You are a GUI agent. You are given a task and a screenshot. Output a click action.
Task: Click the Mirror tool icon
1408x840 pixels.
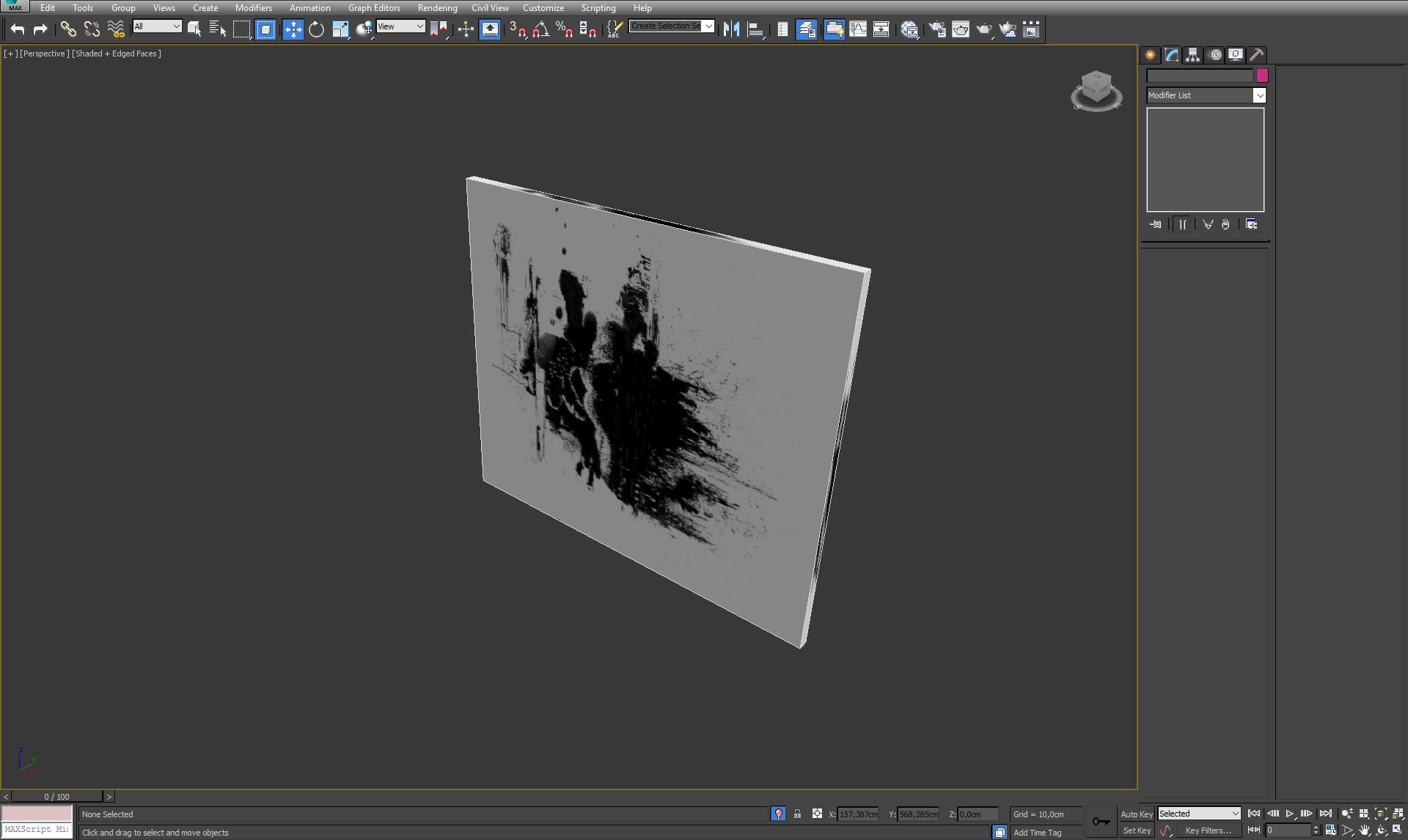click(731, 30)
